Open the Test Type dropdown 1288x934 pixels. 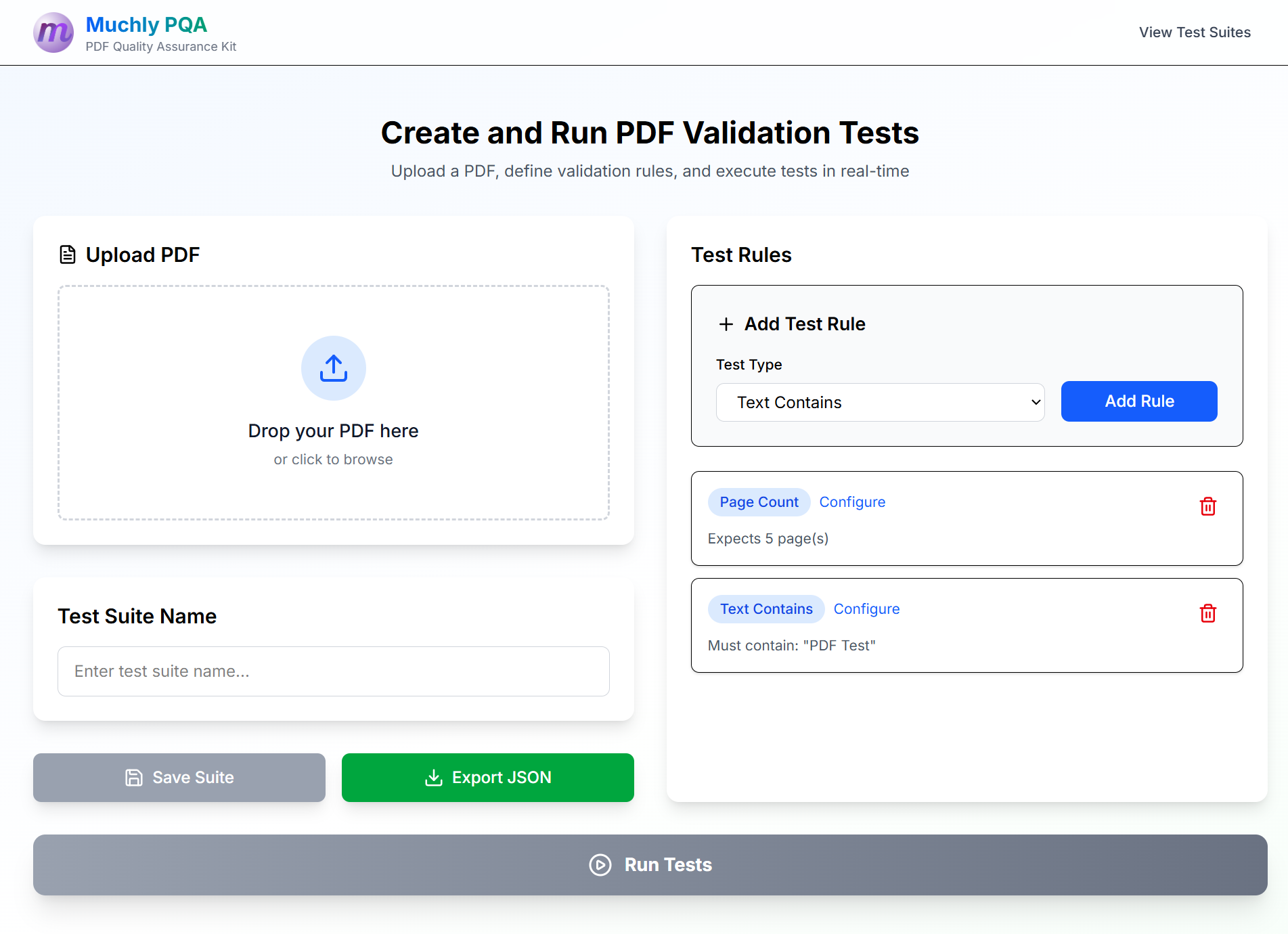(880, 402)
